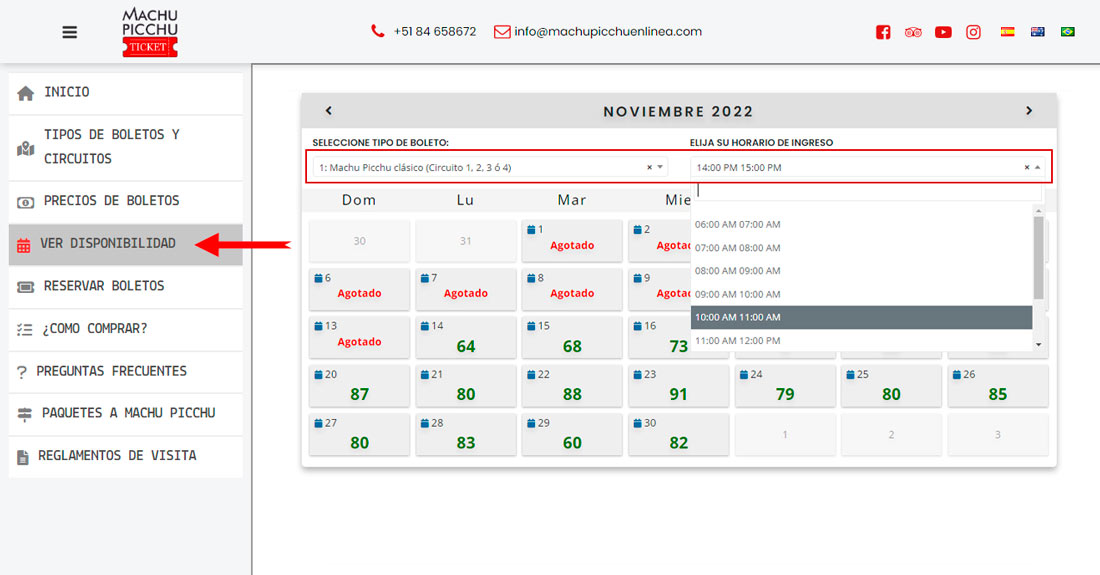Screen dimensions: 1100x575
Task: Switch language with the Brazilian flag
Action: coord(1068,32)
